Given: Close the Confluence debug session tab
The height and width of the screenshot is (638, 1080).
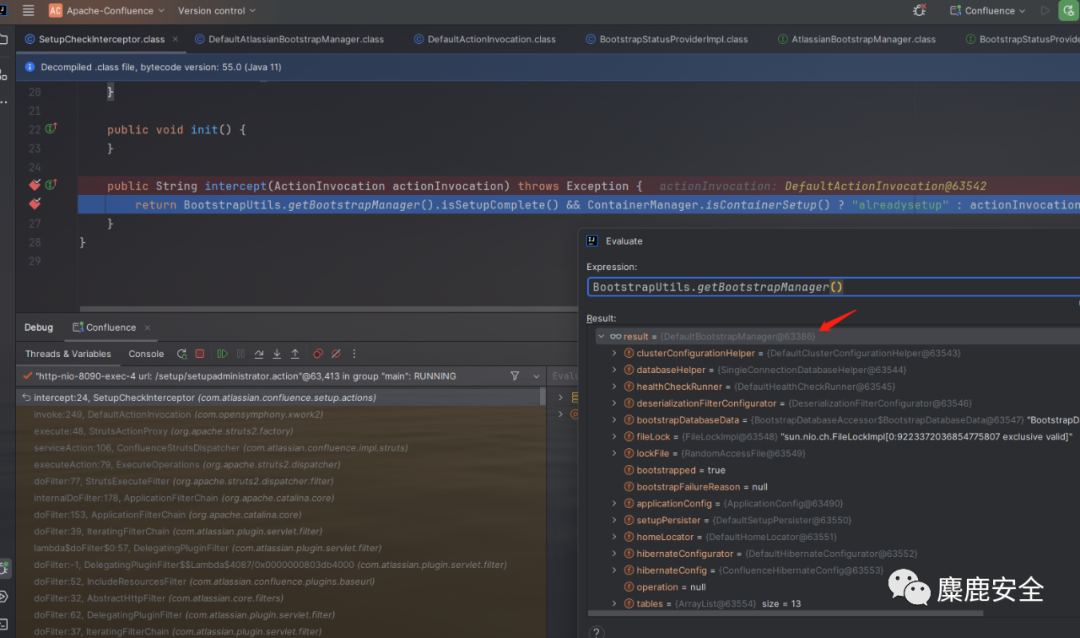Looking at the screenshot, I should pos(147,328).
